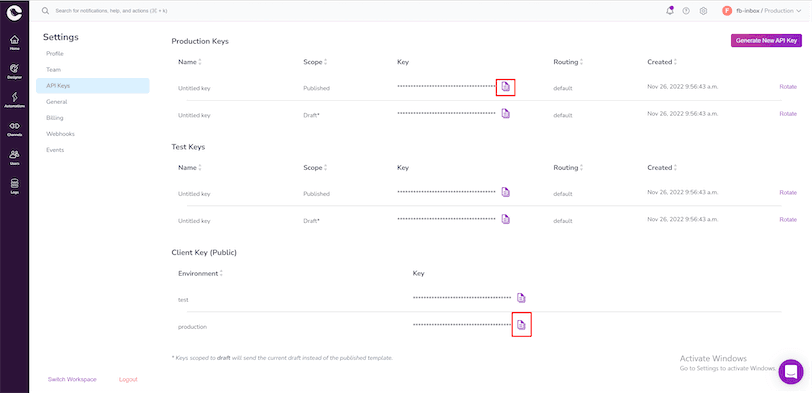Copy the Production Draft key
The height and width of the screenshot is (393, 812).
tap(506, 113)
